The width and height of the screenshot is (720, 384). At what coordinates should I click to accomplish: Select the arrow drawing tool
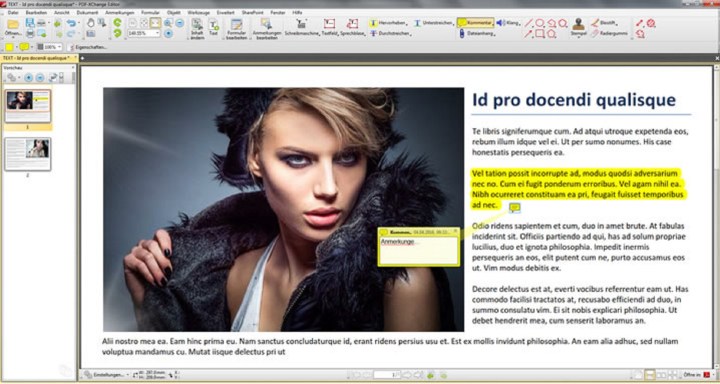tap(529, 34)
